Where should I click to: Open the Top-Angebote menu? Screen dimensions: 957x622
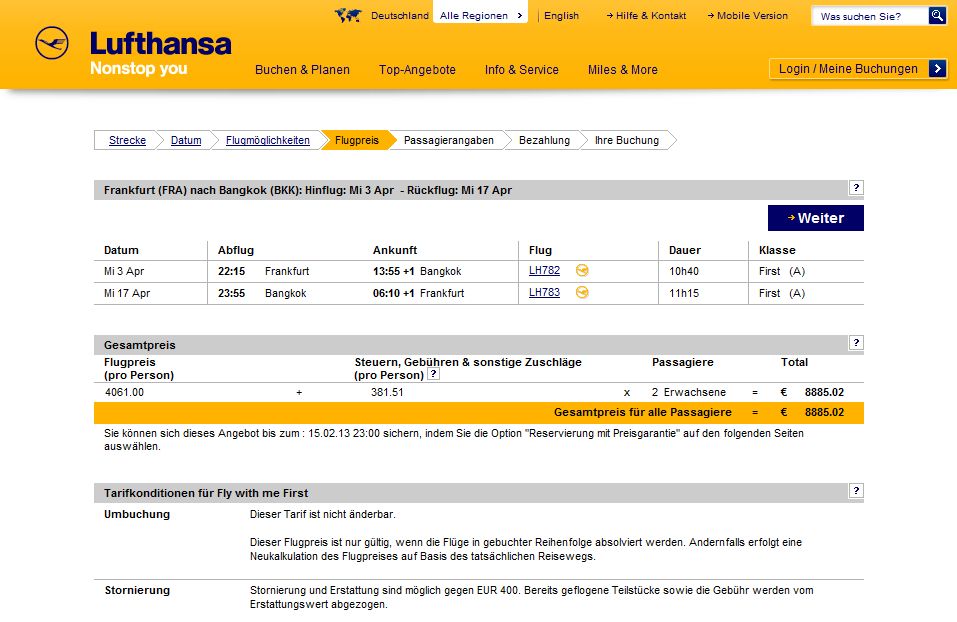[x=417, y=70]
